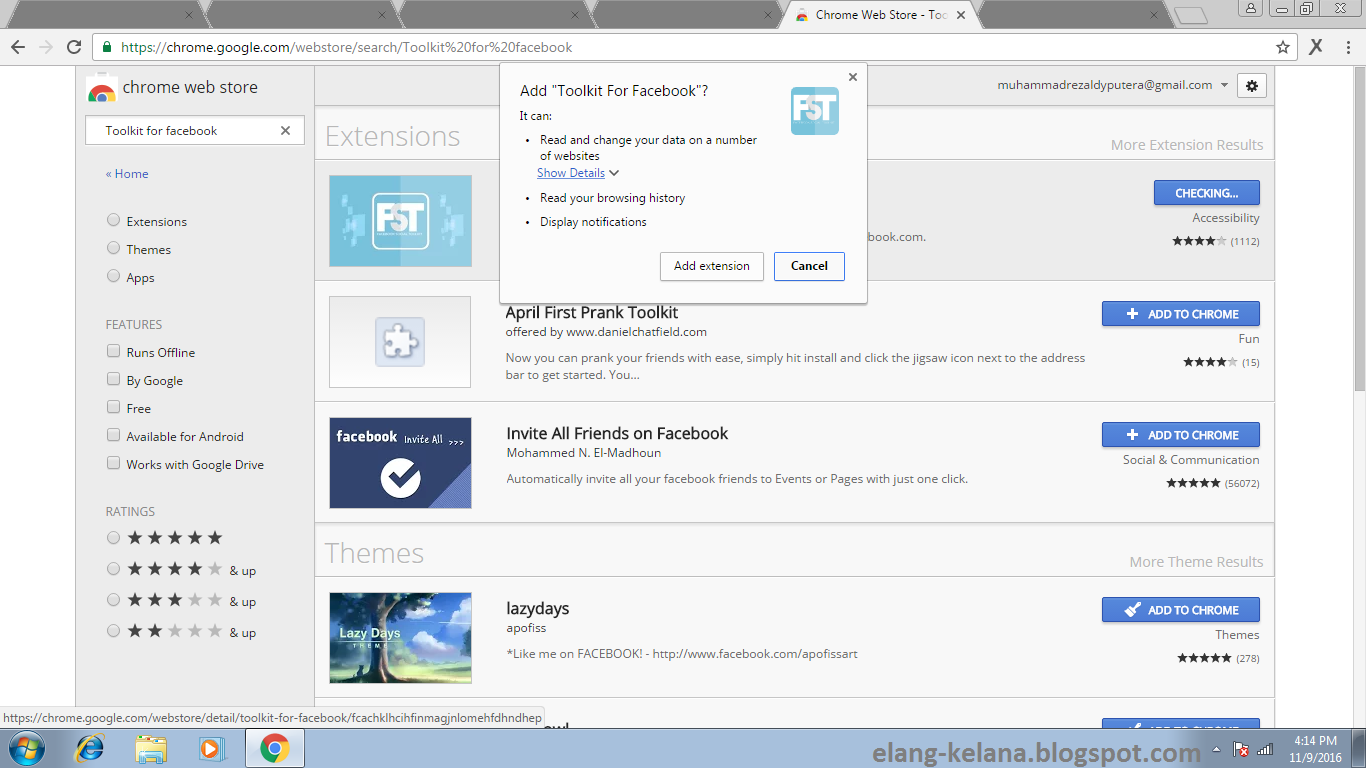The height and width of the screenshot is (768, 1366).
Task: Switch to the third browser tab
Action: pyautogui.click(x=490, y=15)
